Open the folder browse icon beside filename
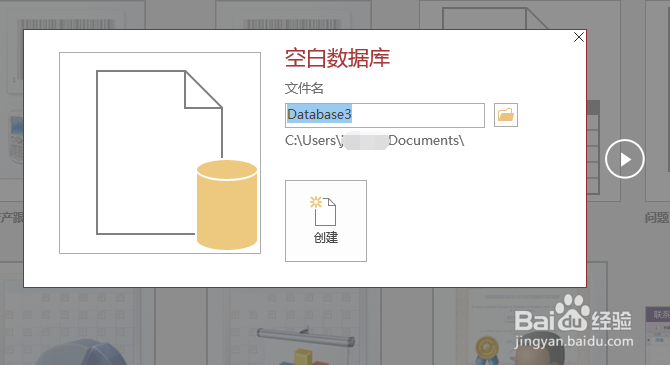The height and width of the screenshot is (365, 670). [x=505, y=115]
